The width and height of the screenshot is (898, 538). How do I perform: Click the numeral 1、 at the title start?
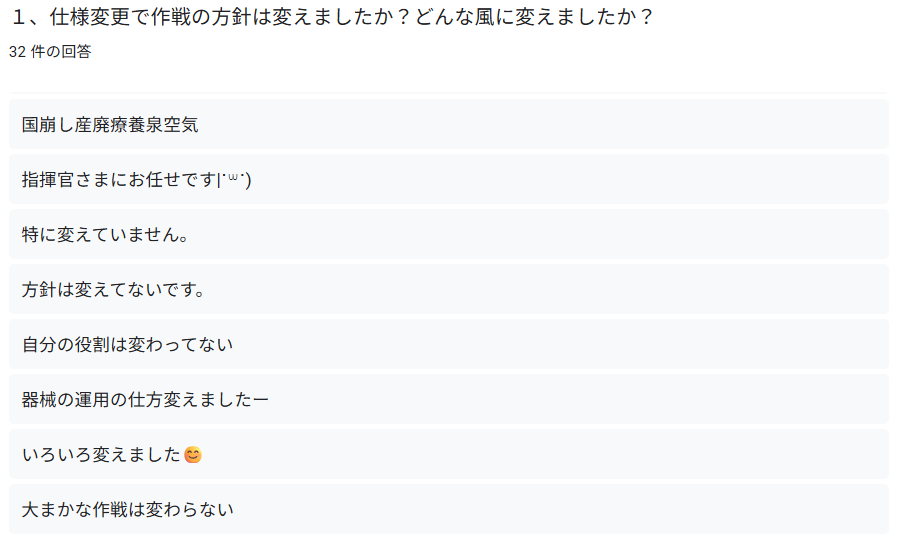[26, 17]
